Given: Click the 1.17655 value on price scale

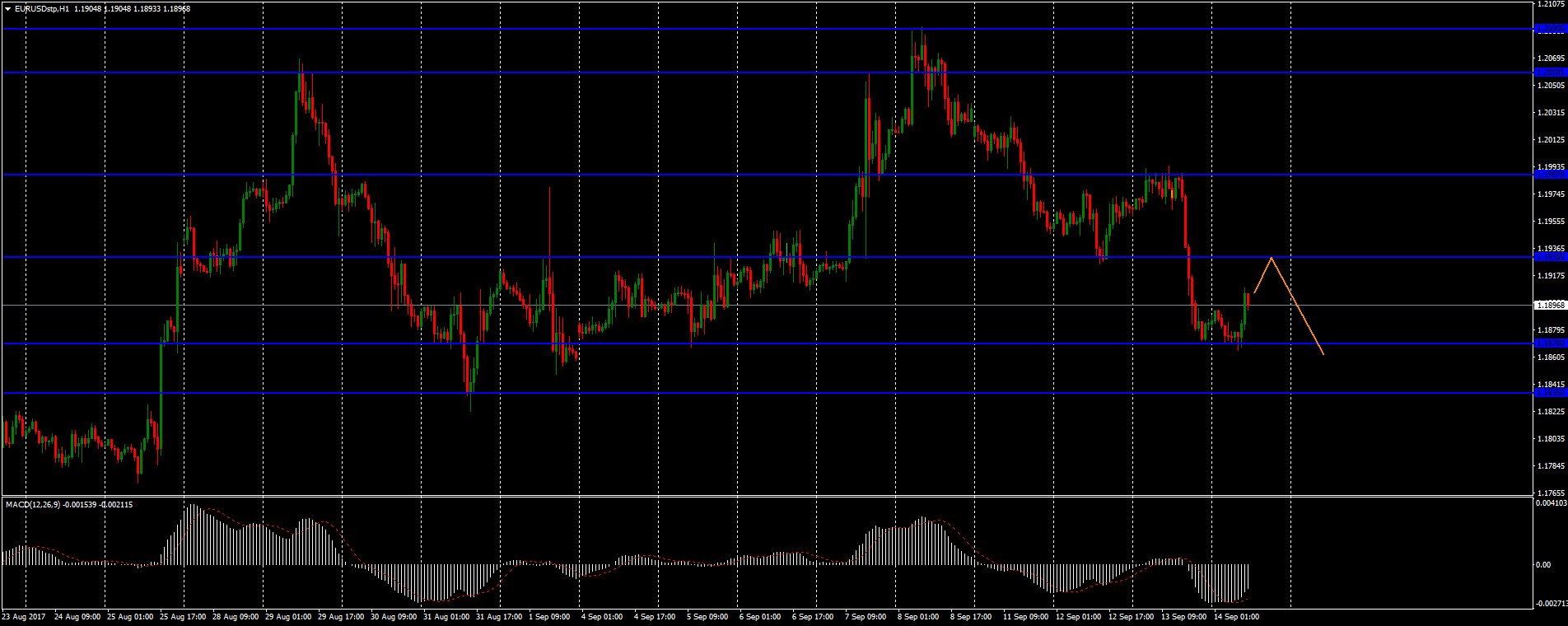Looking at the screenshot, I should click(1551, 493).
